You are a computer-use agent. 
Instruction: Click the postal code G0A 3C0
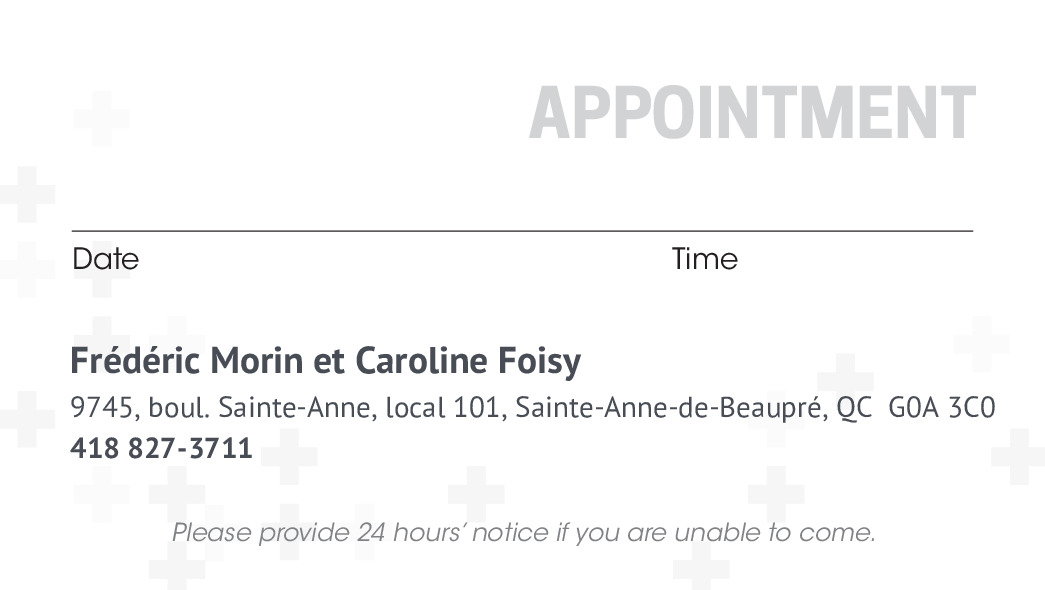(x=941, y=408)
